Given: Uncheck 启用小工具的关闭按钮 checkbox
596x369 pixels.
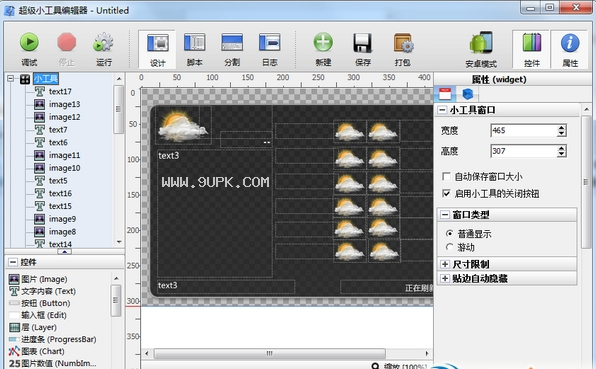Looking at the screenshot, I should click(446, 193).
